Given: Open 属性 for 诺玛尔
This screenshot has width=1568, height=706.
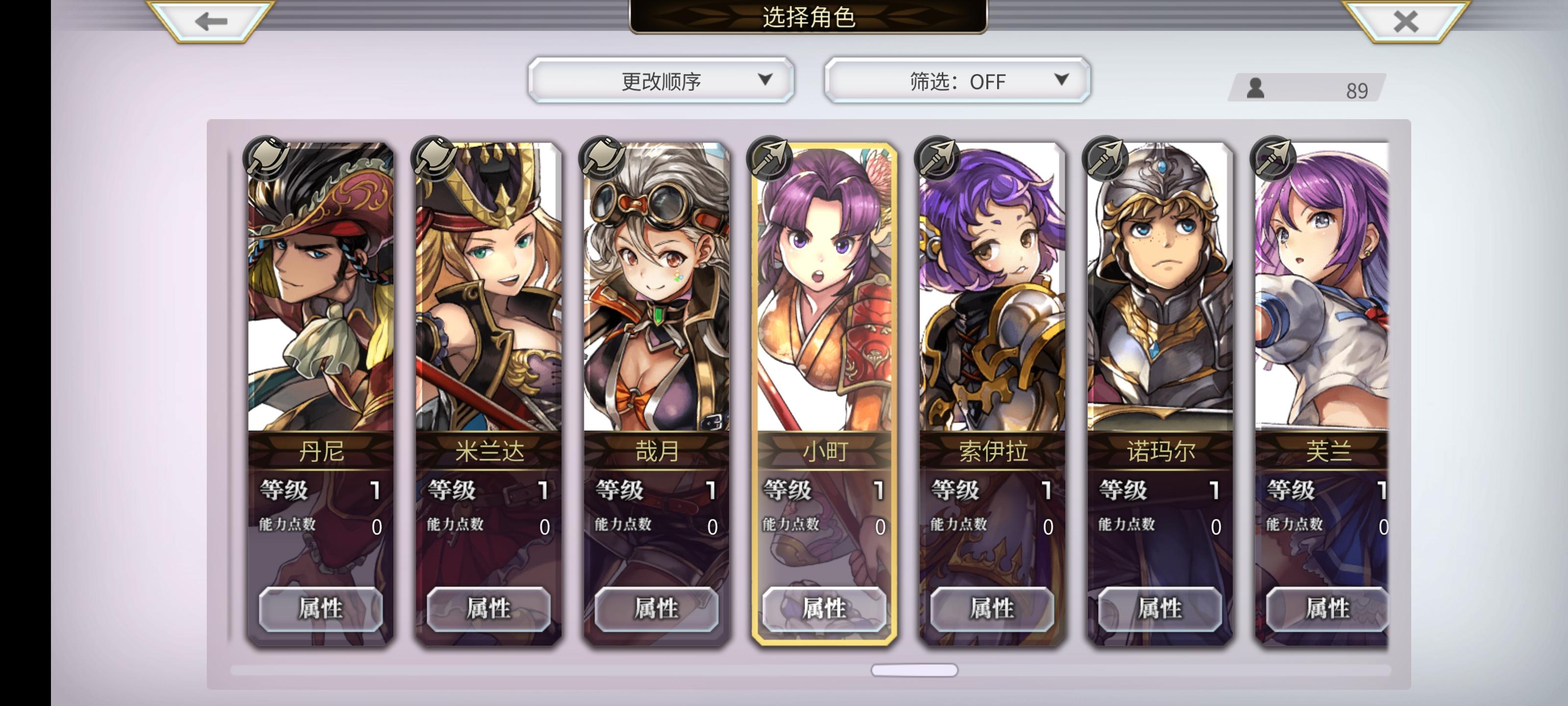Looking at the screenshot, I should click(1159, 608).
